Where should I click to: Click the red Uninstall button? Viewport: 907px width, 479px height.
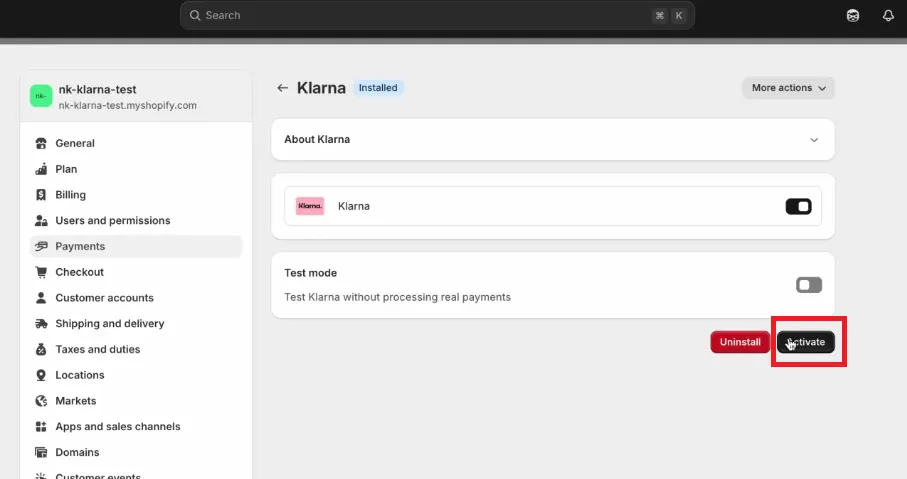740,342
